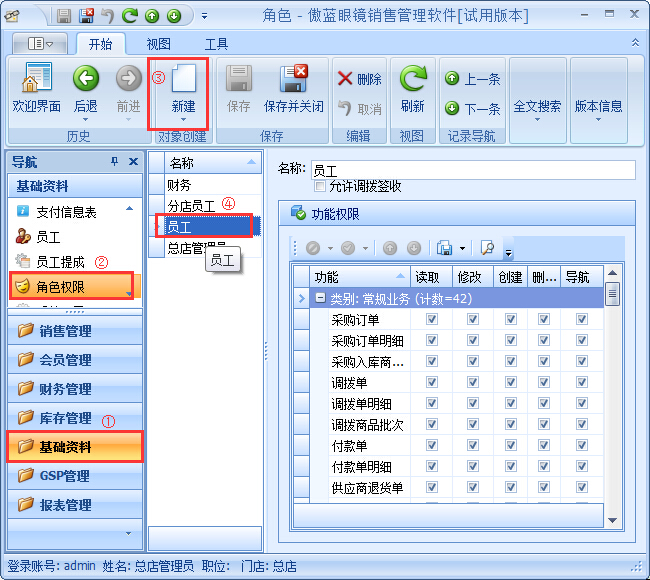Click quick-access green down arrow icon
Image resolution: width=650 pixels, height=580 pixels.
click(x=174, y=16)
